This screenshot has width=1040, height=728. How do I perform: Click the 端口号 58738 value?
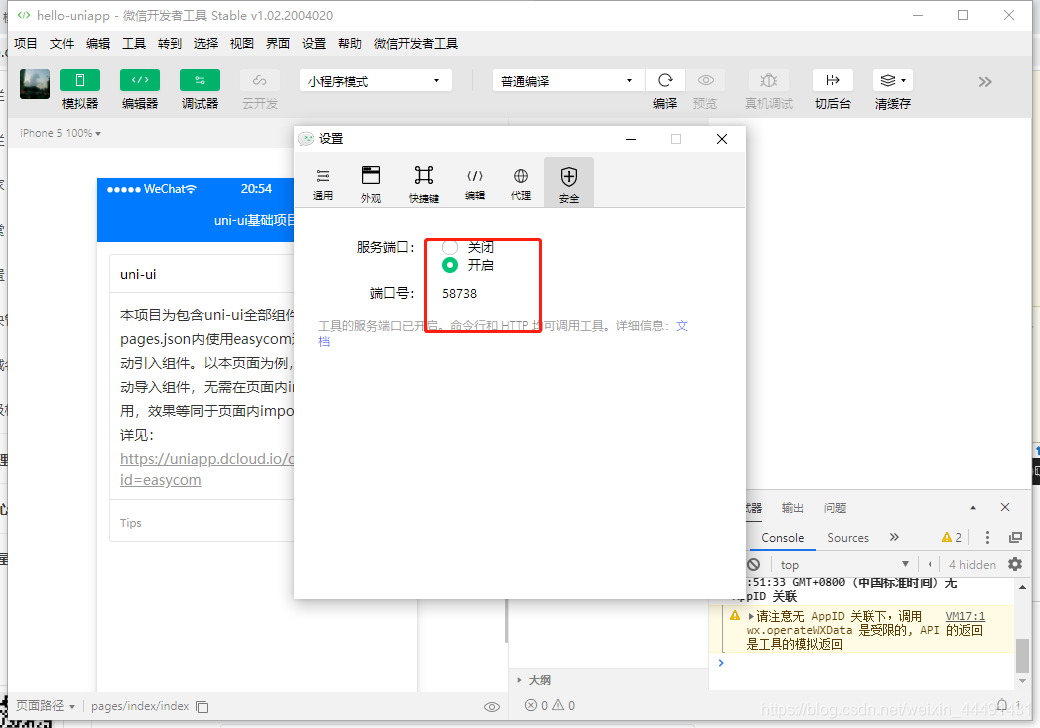[x=460, y=293]
